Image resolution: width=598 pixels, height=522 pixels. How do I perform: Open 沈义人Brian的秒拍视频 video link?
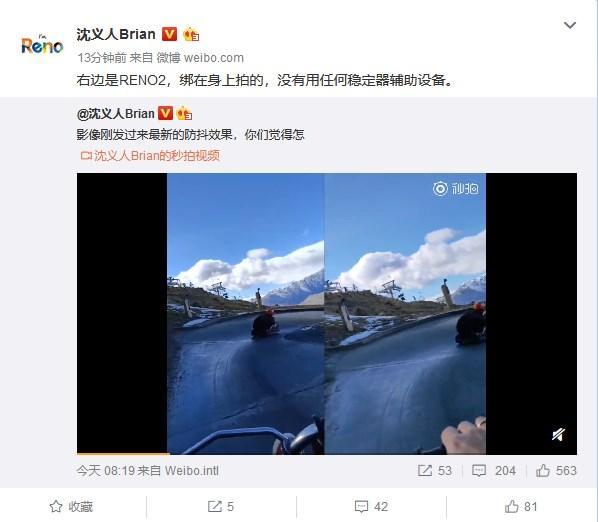150,156
